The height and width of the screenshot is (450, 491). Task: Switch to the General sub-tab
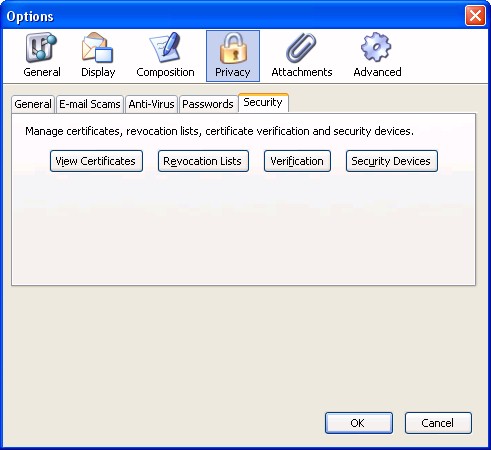click(33, 104)
